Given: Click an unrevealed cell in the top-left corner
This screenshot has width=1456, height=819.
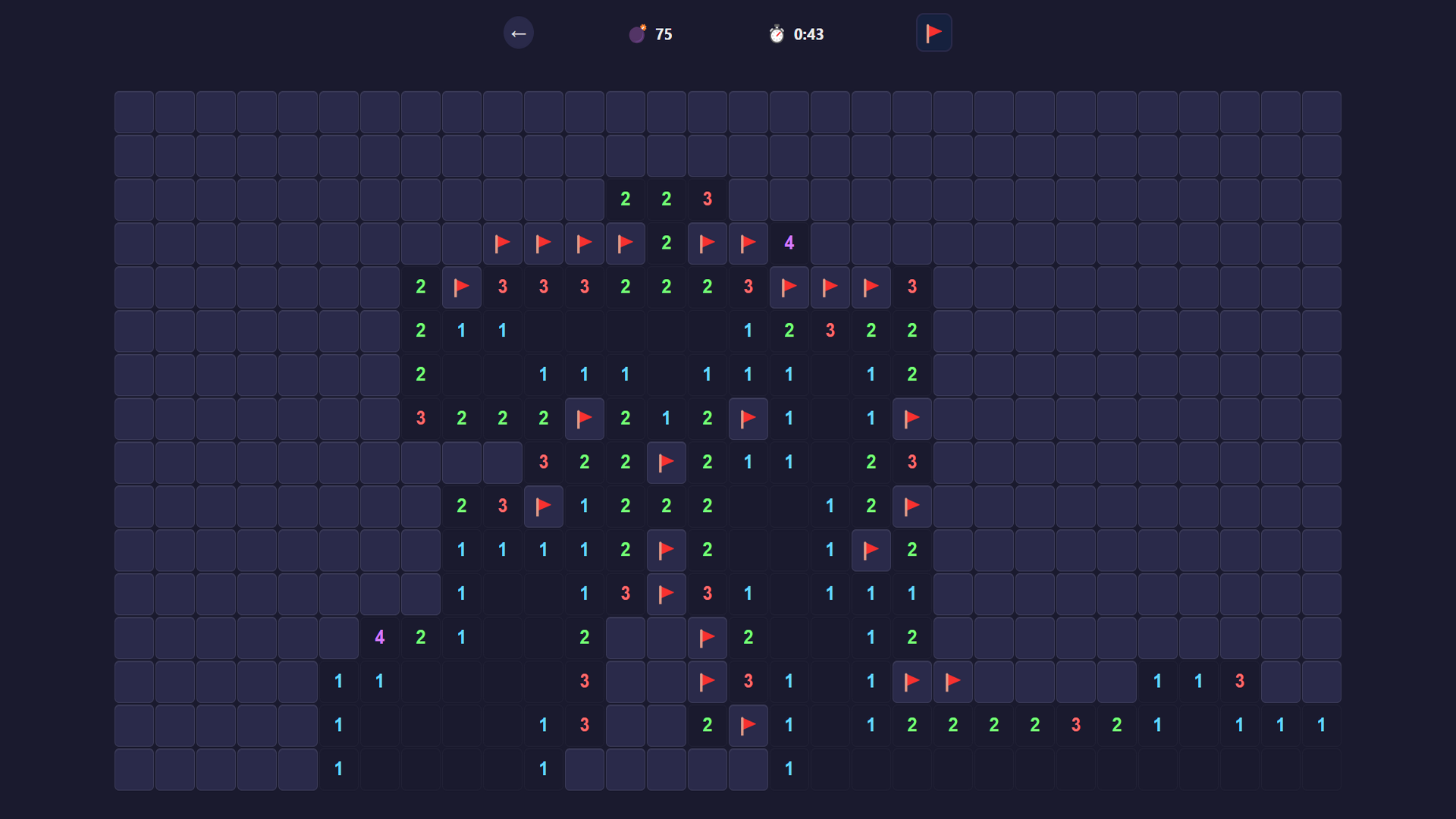Looking at the screenshot, I should pos(133,111).
